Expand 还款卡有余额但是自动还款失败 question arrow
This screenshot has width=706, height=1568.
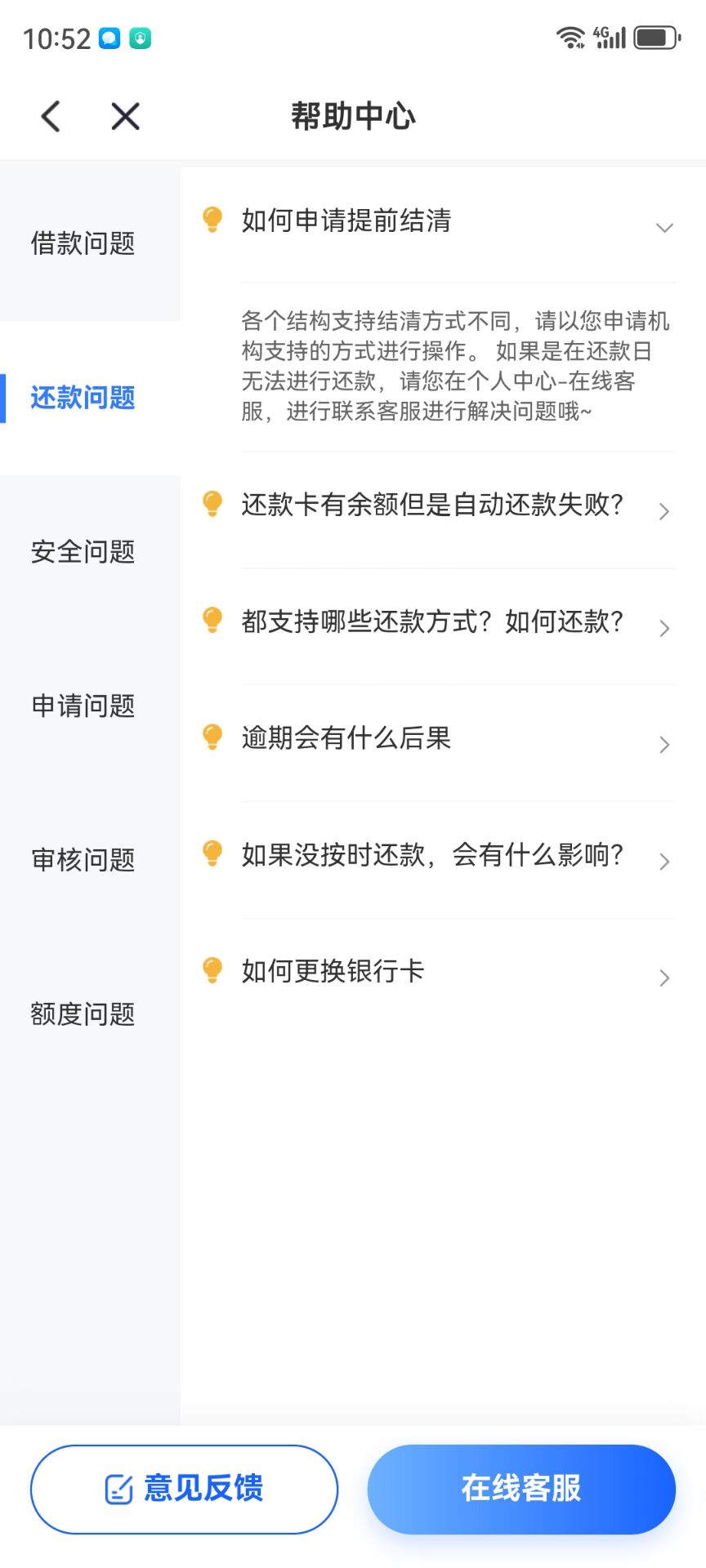(664, 511)
